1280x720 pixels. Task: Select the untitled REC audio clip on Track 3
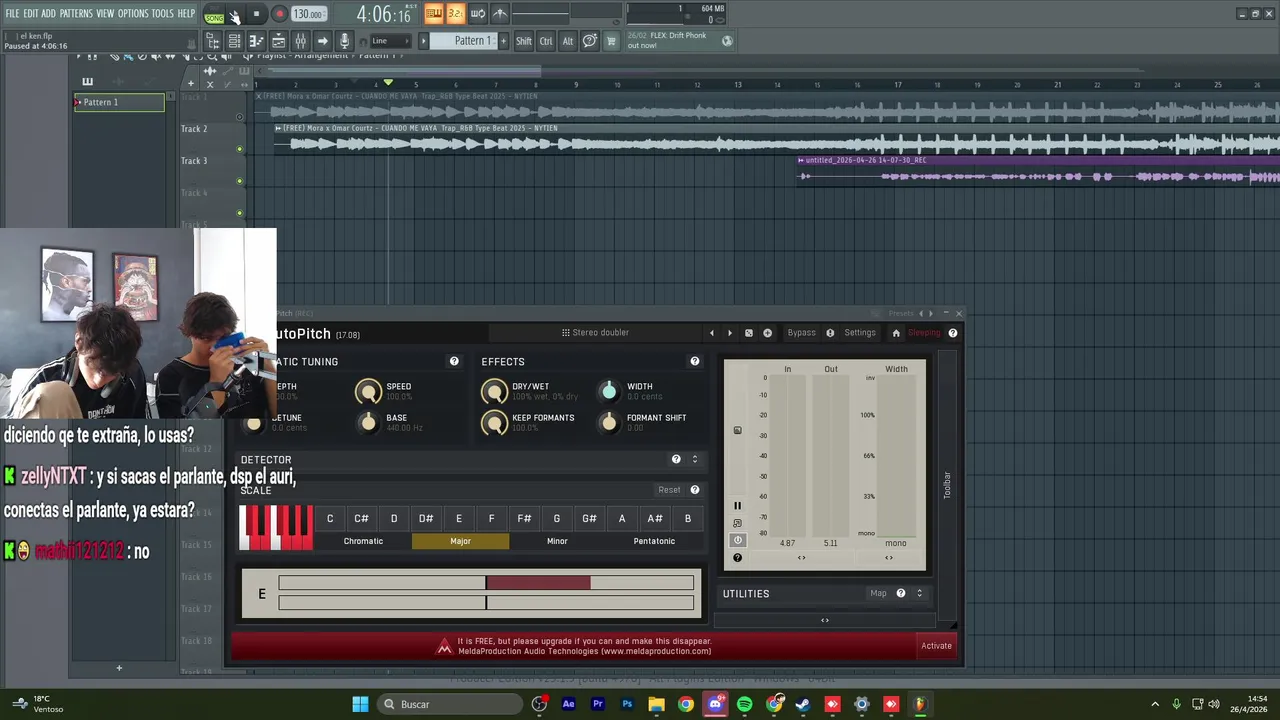(1038, 170)
